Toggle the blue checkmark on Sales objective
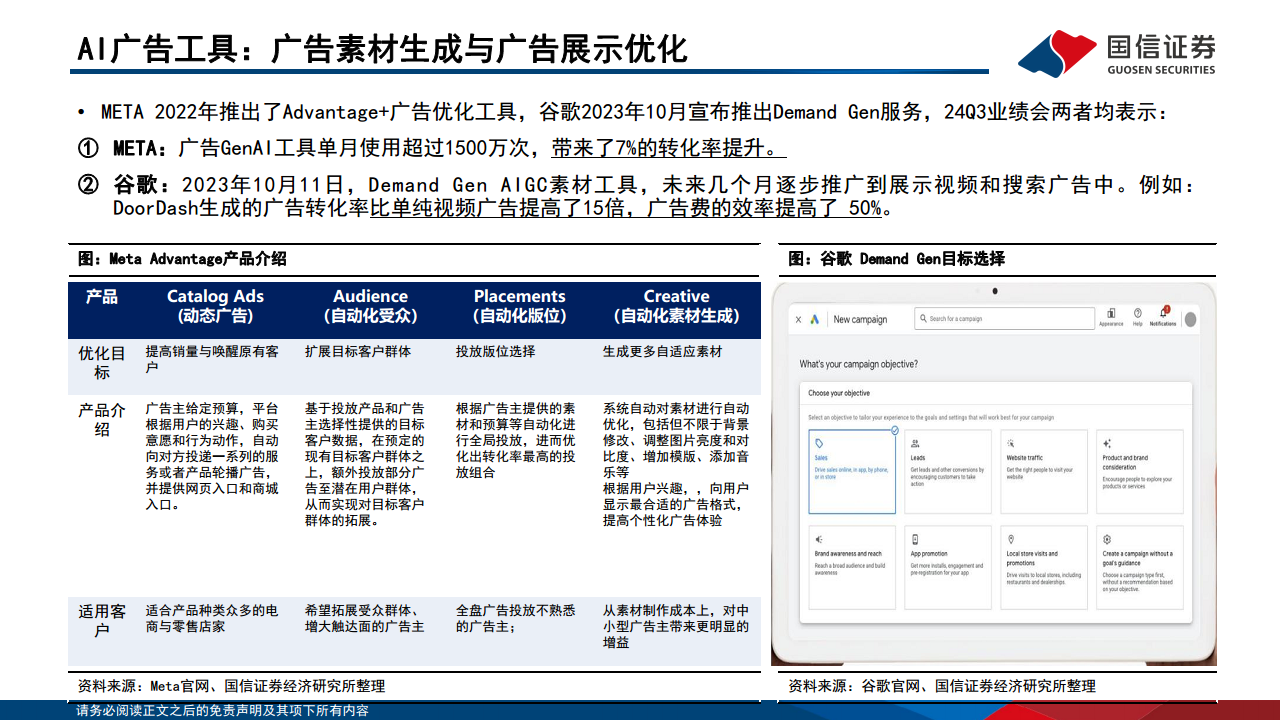The height and width of the screenshot is (720, 1280). click(894, 431)
